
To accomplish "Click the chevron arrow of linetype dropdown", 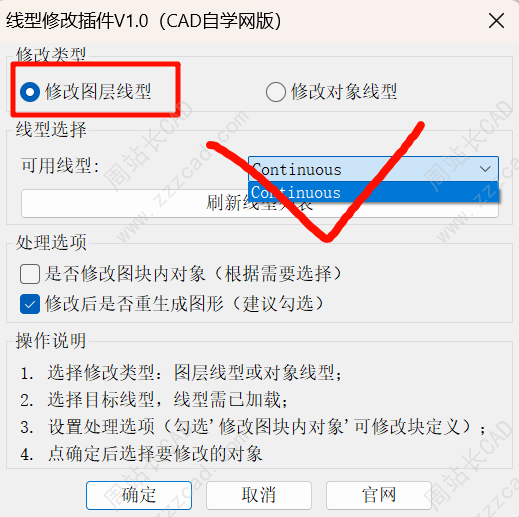I will coord(485,169).
